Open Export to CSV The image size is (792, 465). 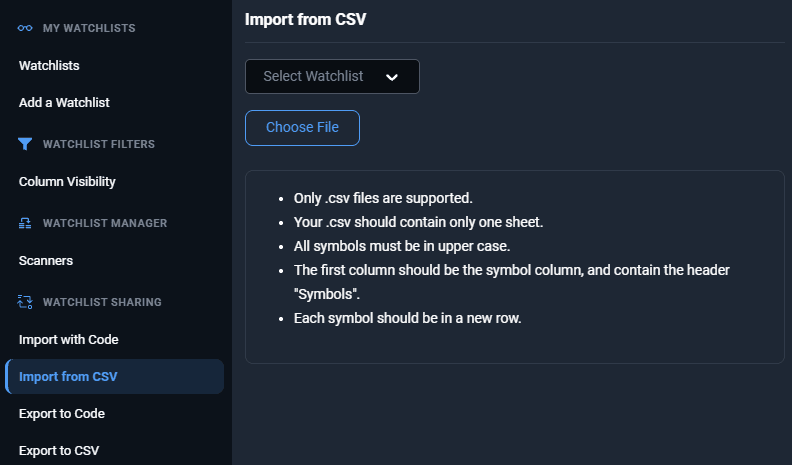(59, 450)
